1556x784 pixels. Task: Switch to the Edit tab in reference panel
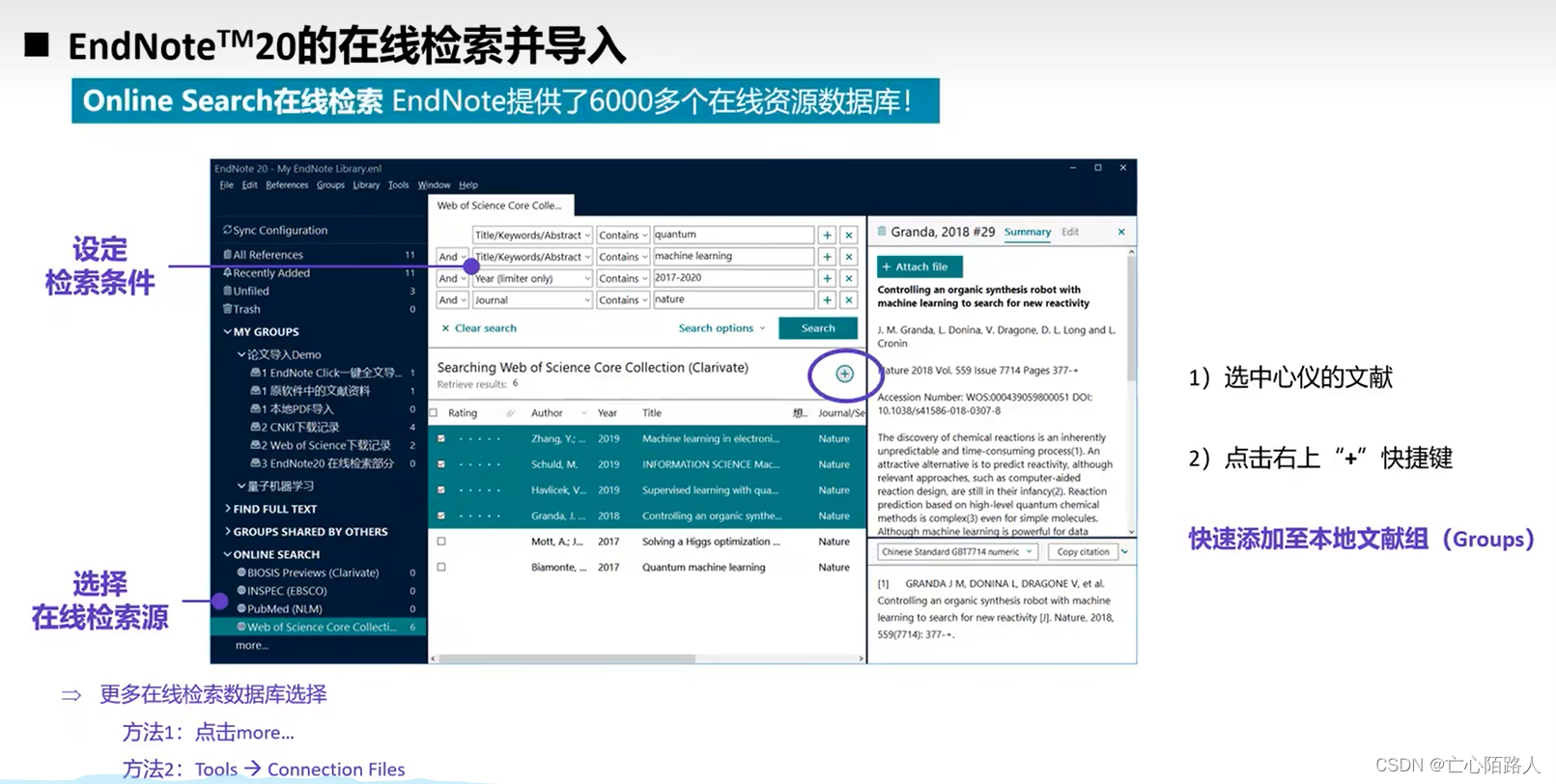click(x=1070, y=232)
